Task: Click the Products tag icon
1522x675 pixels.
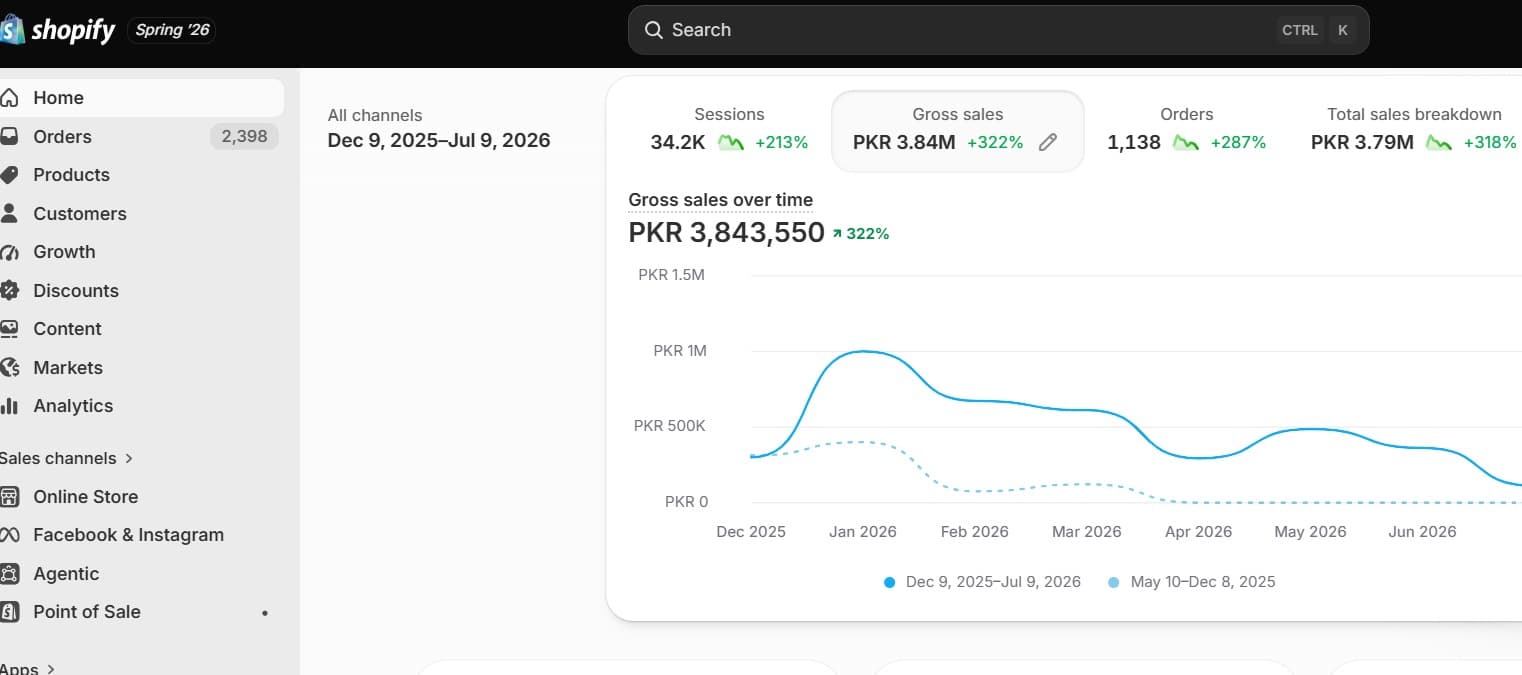Action: 10,175
